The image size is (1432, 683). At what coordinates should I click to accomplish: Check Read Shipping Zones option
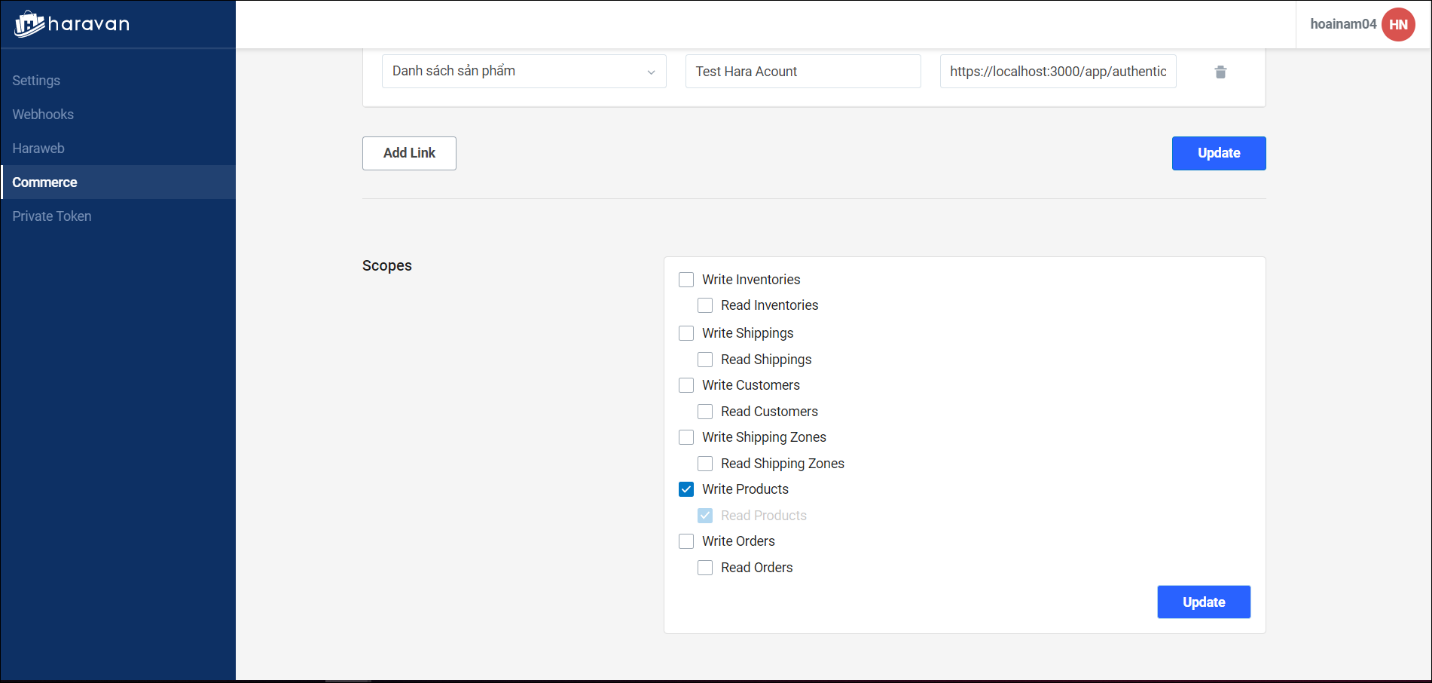tap(705, 463)
